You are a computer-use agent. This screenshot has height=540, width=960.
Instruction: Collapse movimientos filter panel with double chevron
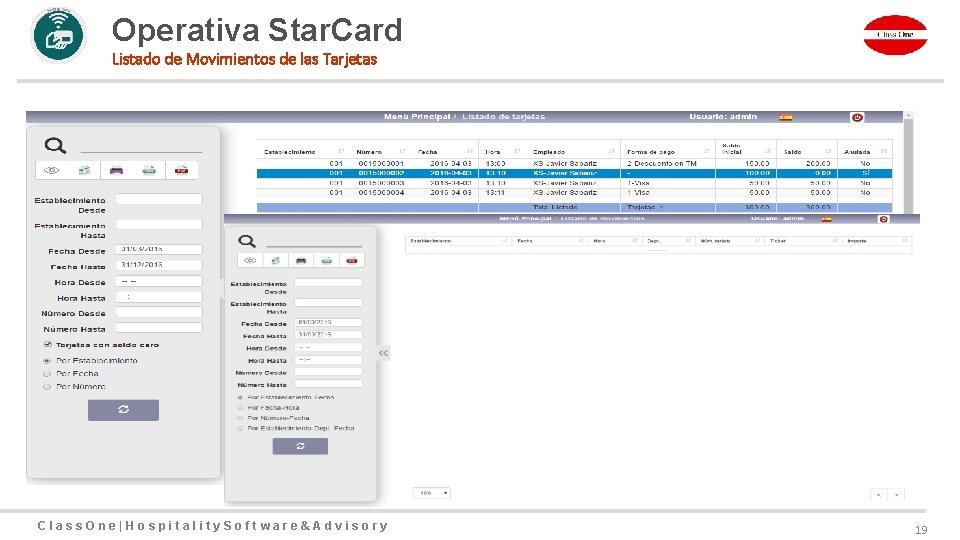pos(383,353)
